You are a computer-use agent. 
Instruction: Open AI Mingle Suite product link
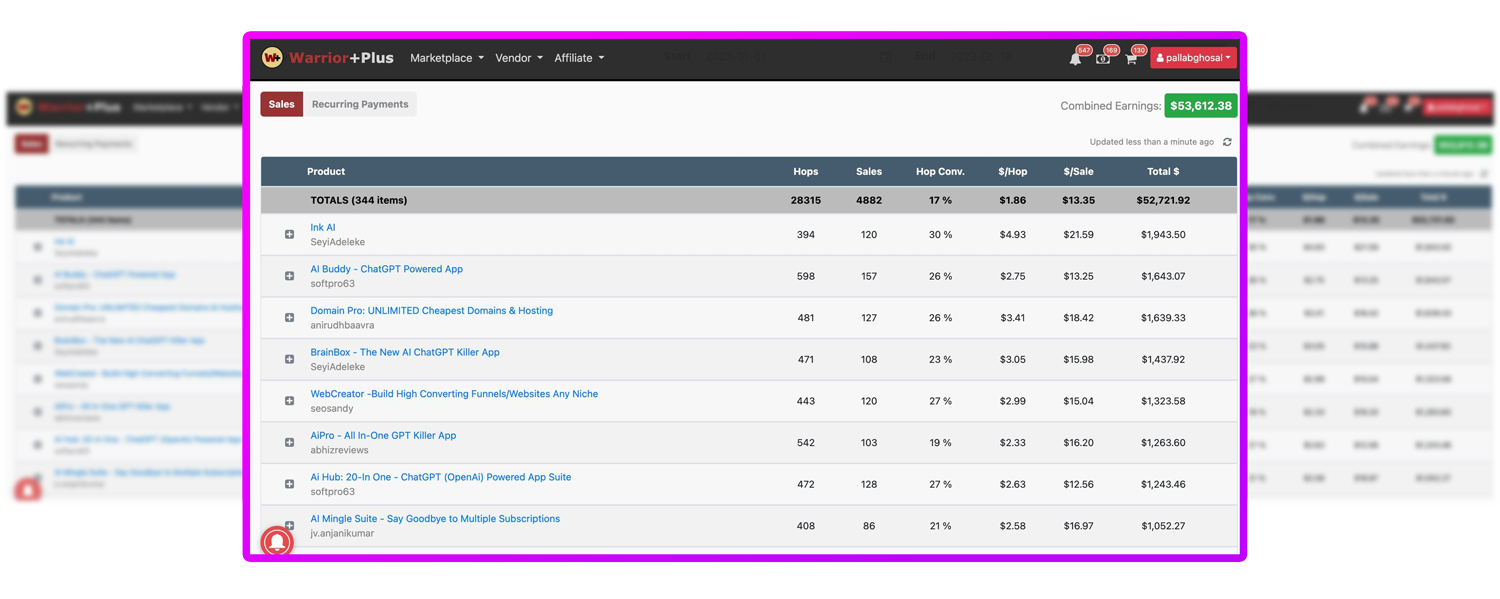click(435, 519)
